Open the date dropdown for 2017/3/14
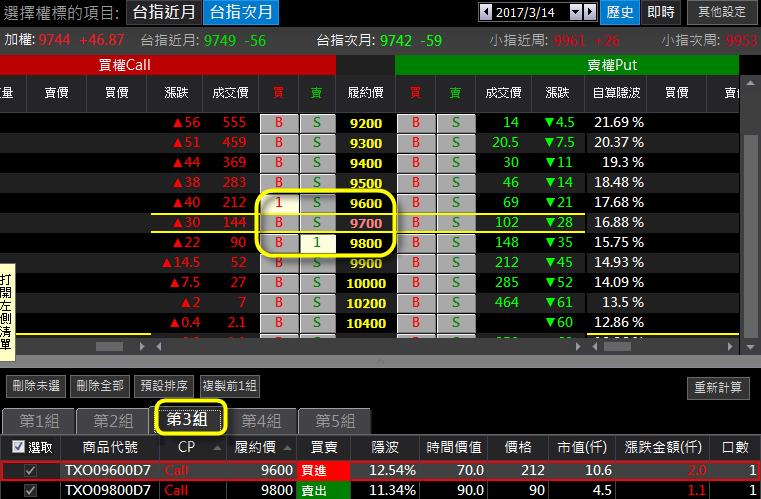The width and height of the screenshot is (761, 499). [576, 12]
